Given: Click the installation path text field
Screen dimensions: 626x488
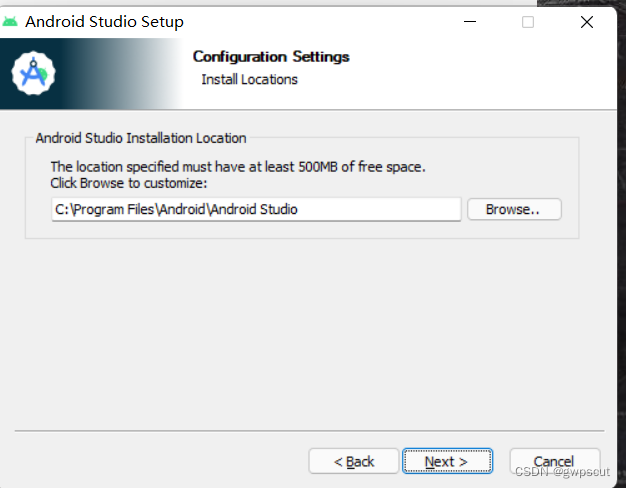Looking at the screenshot, I should pos(256,209).
